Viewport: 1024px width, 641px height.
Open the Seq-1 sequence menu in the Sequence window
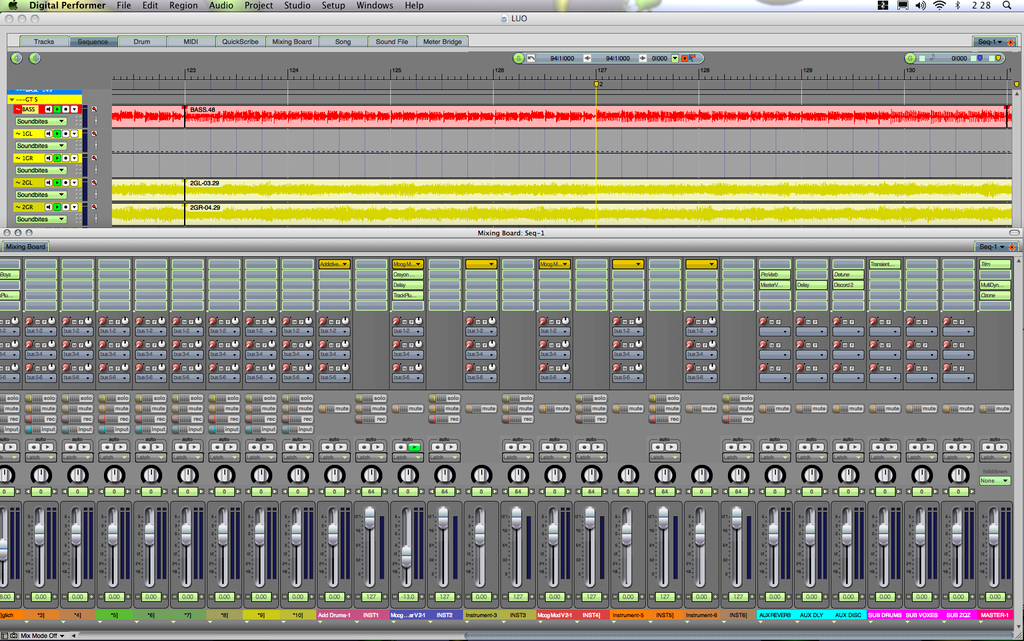pos(990,42)
